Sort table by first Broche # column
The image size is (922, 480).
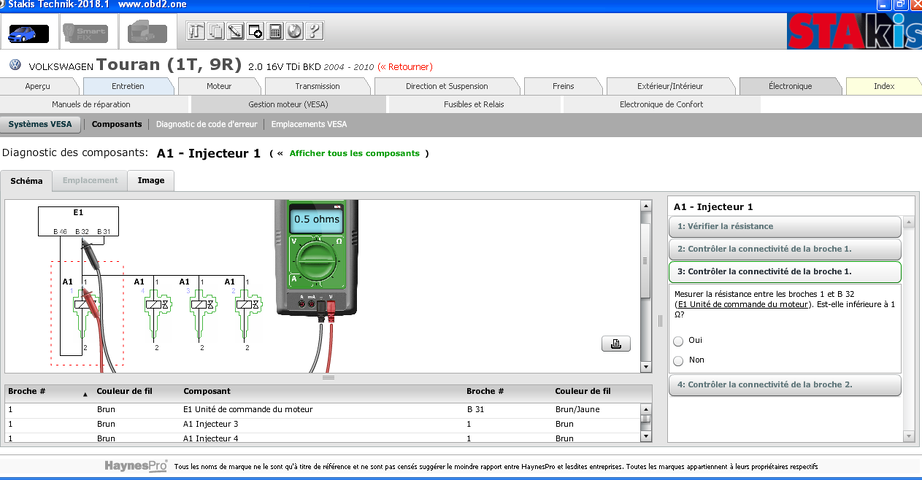pyautogui.click(x=26, y=391)
